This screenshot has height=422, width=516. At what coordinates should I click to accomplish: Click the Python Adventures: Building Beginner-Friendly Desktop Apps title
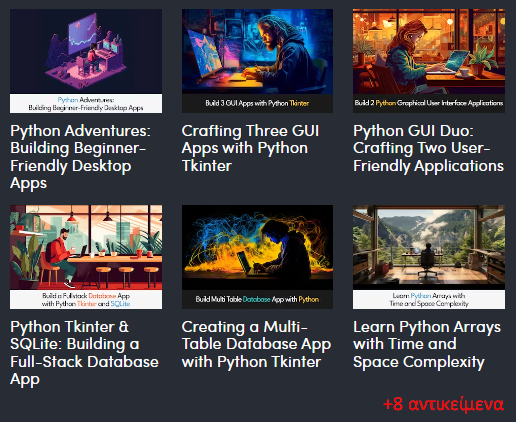(80, 157)
